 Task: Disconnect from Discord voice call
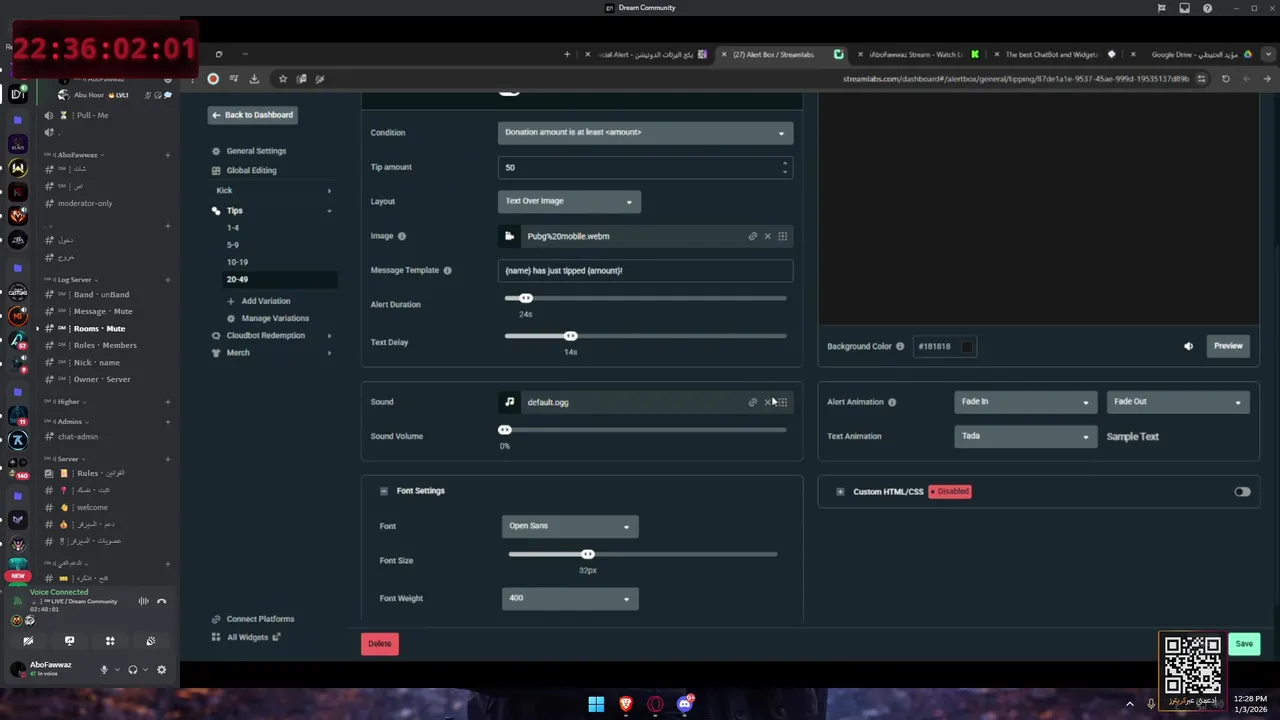pos(162,601)
